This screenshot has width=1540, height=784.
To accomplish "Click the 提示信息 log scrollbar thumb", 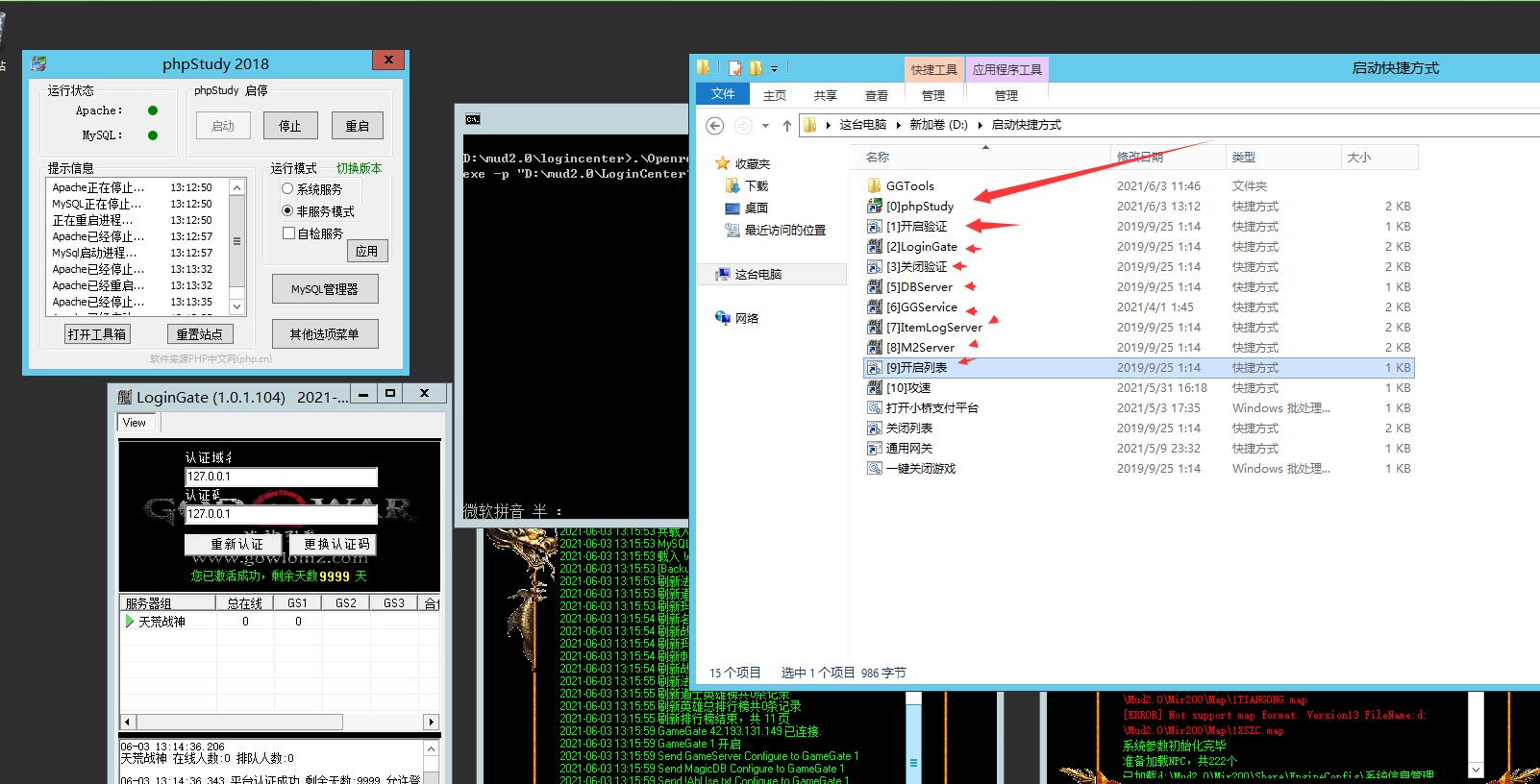I will click(x=236, y=241).
